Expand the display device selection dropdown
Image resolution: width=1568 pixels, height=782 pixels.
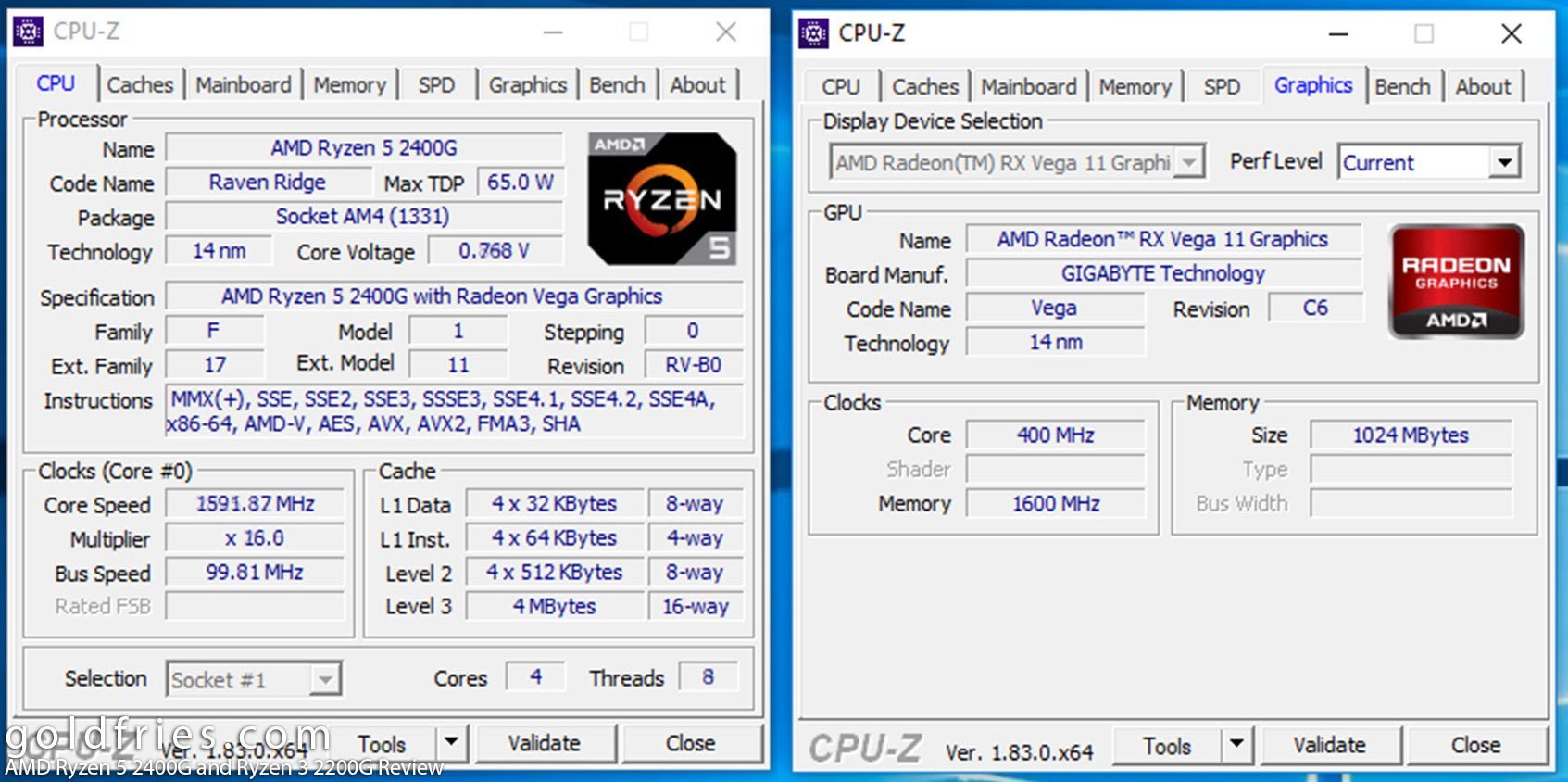tap(1189, 163)
